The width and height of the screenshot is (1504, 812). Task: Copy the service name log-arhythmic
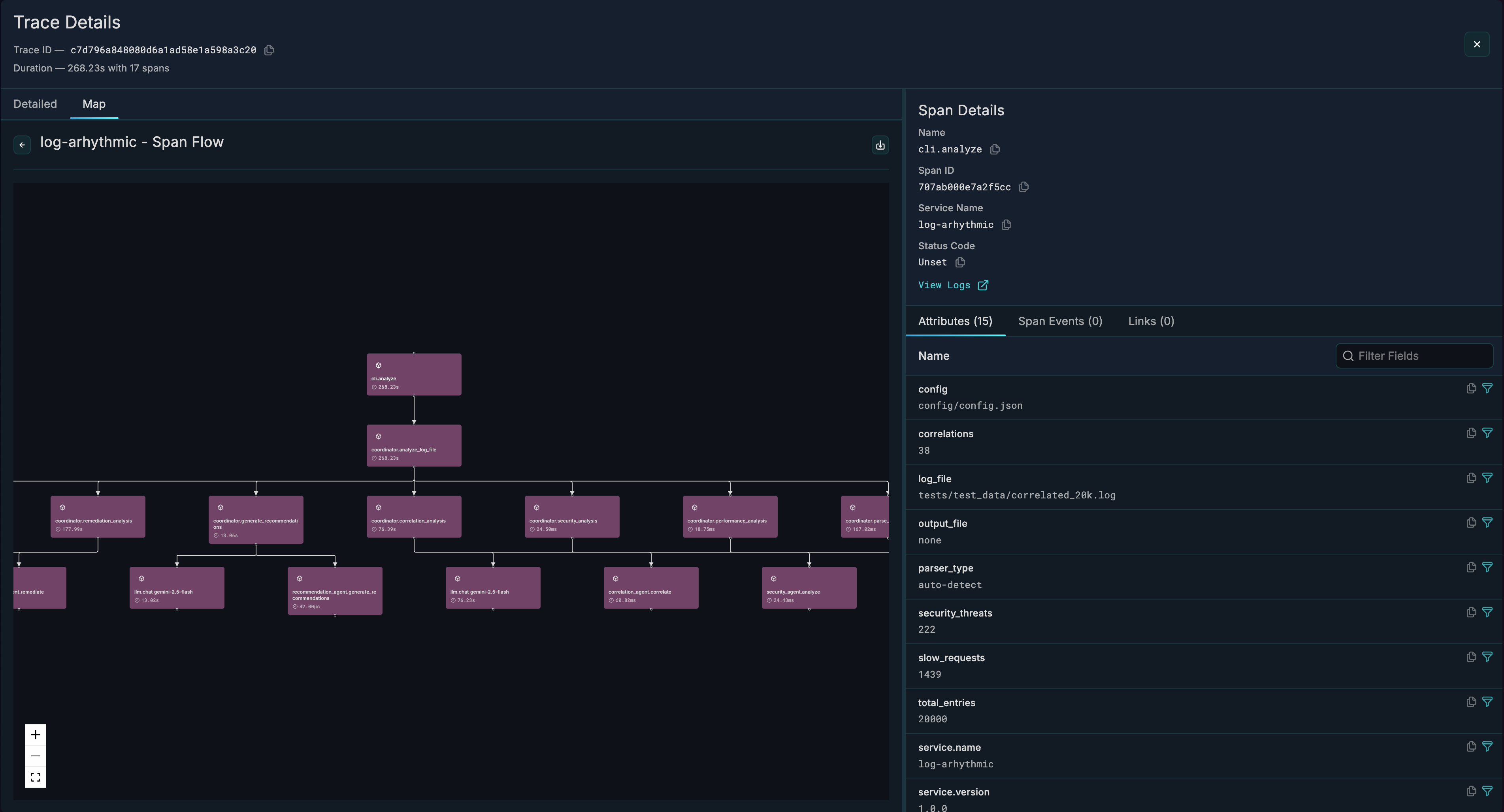pyautogui.click(x=1005, y=225)
